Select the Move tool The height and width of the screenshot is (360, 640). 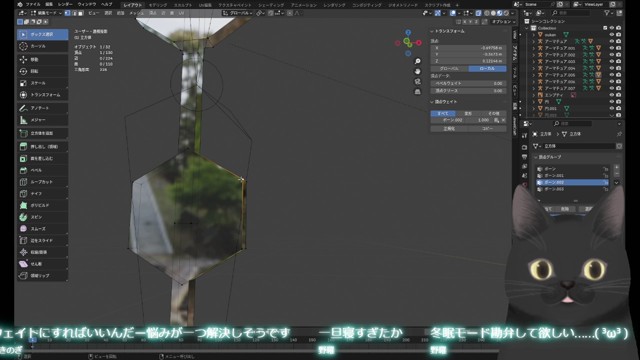coord(42,60)
